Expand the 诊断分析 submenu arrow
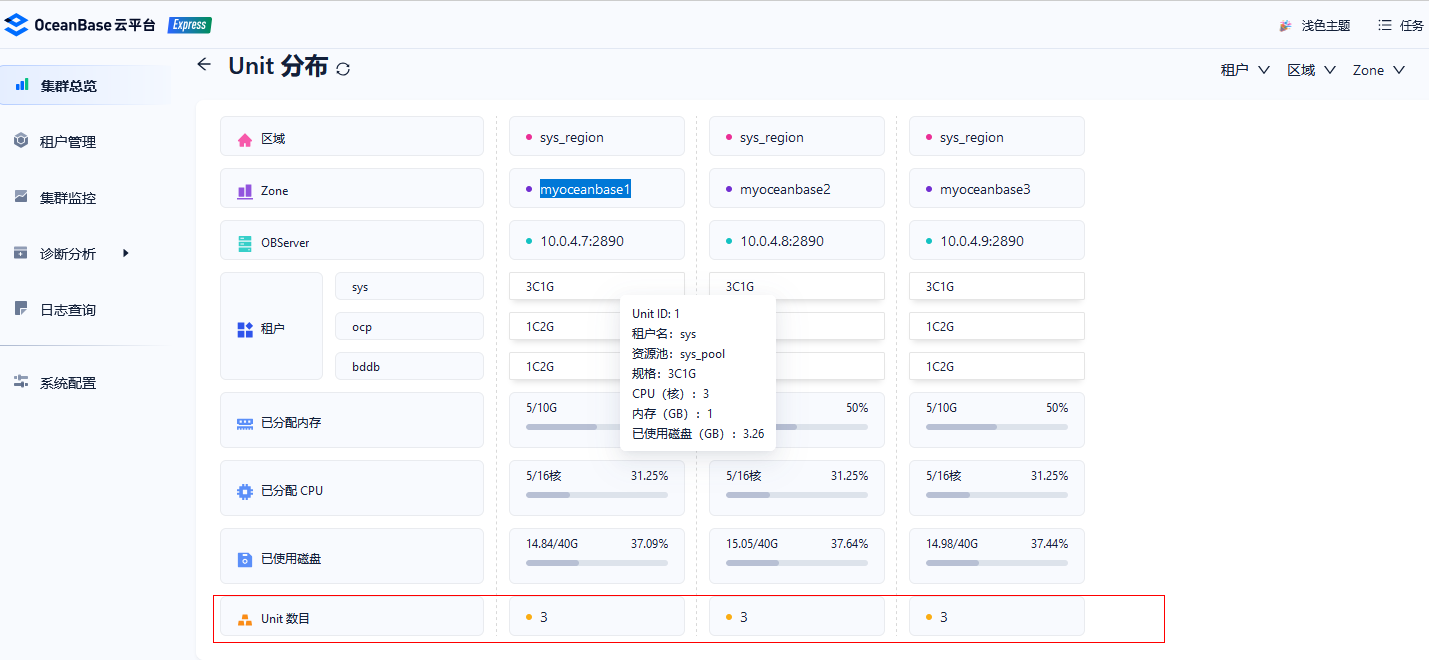The width and height of the screenshot is (1429, 660). [126, 253]
